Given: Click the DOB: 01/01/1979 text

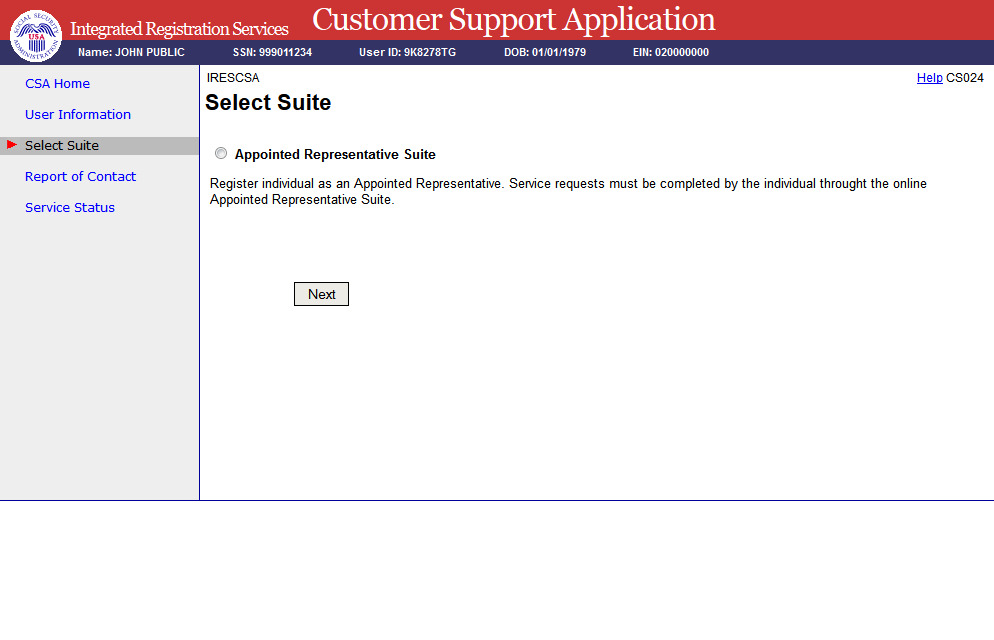Looking at the screenshot, I should tap(545, 53).
